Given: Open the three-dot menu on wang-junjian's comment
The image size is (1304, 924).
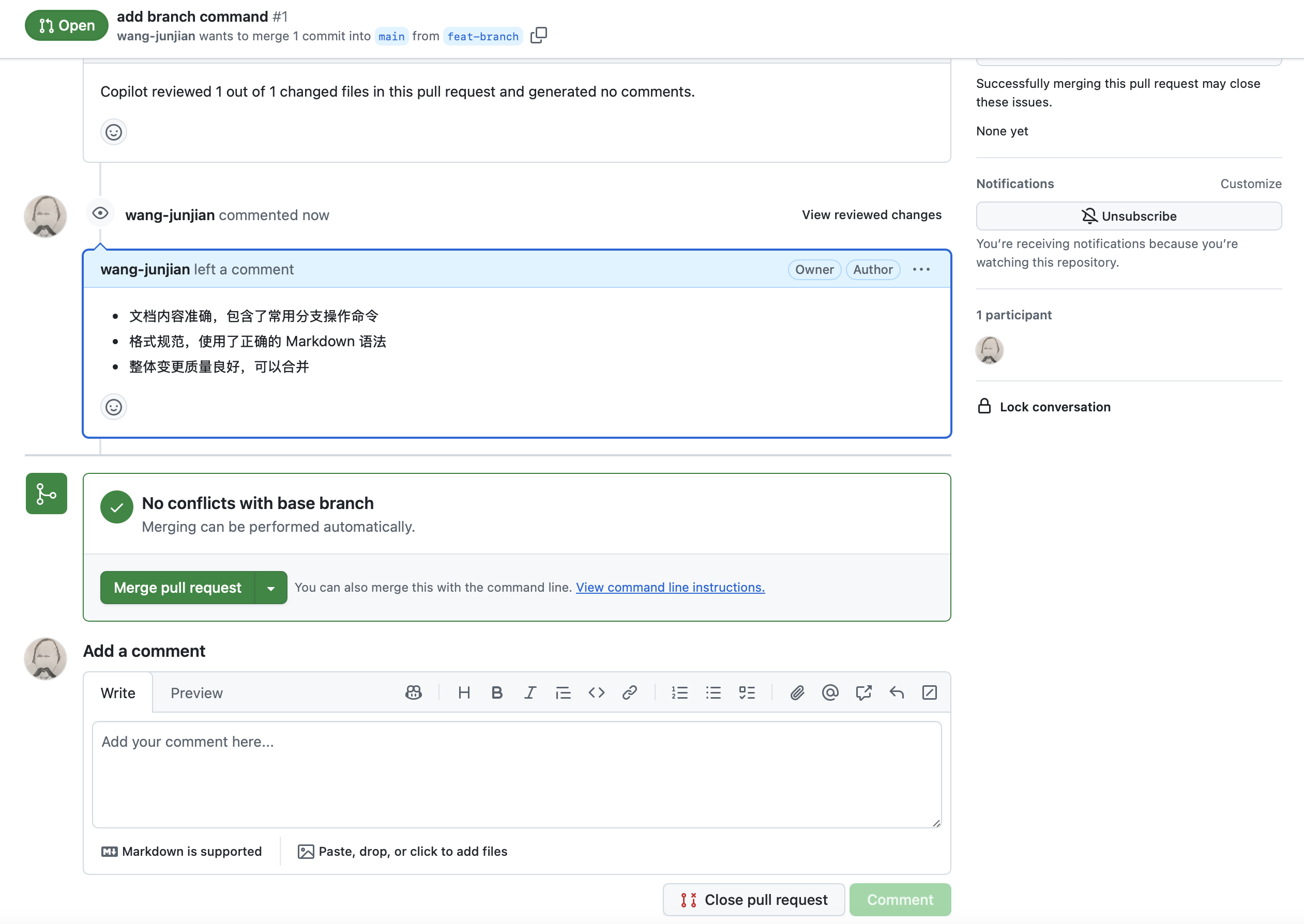Looking at the screenshot, I should pos(921,270).
